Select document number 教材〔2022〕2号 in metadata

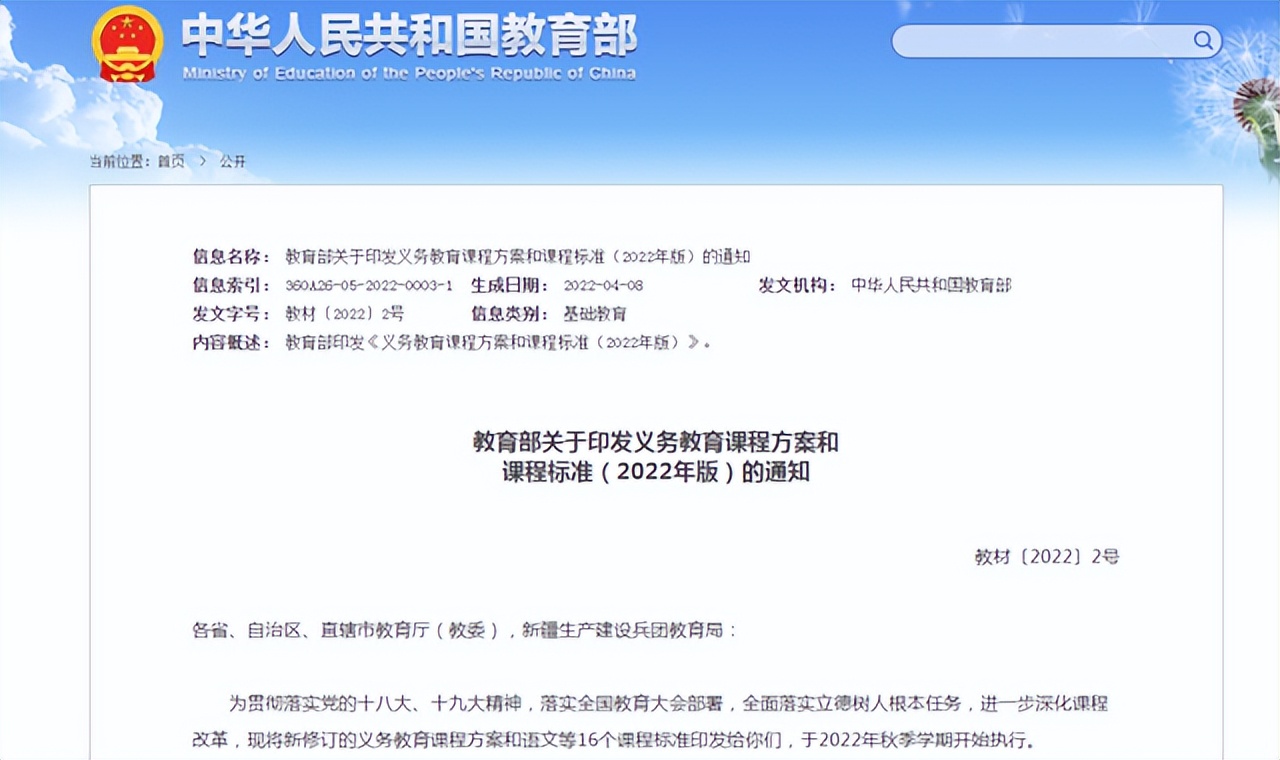click(x=345, y=314)
